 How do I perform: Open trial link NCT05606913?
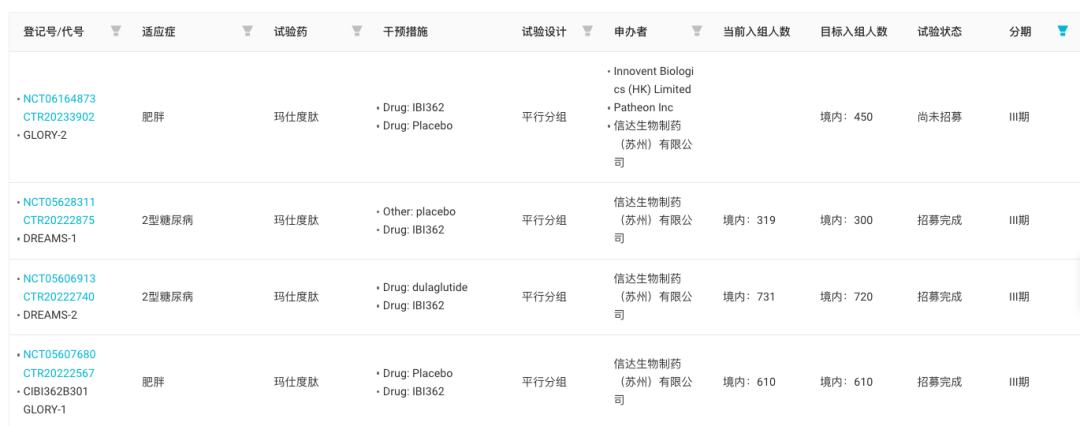59,278
